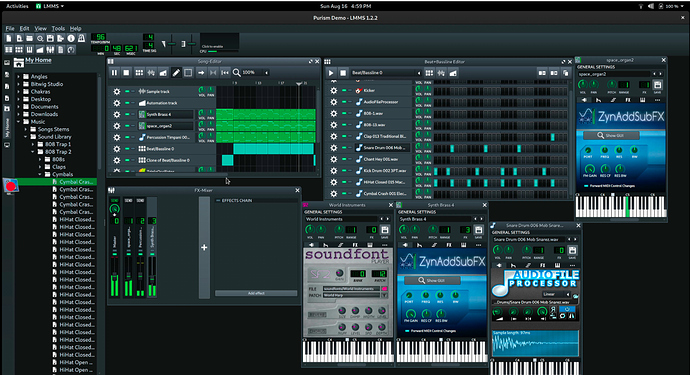Expand the Songs Stems folder
Screen dimensions: 690x375
coord(26,129)
